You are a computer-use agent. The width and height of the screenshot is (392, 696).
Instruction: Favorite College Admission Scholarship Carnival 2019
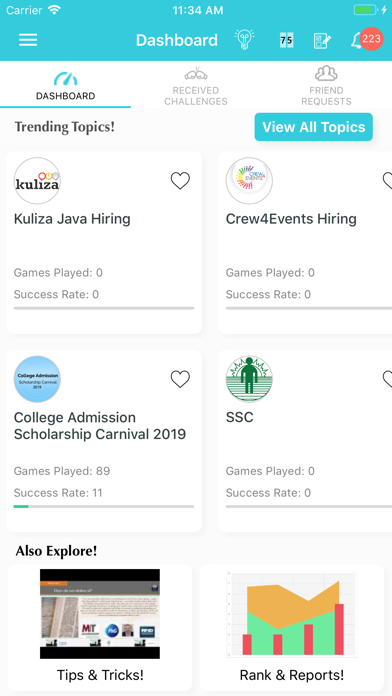[180, 379]
